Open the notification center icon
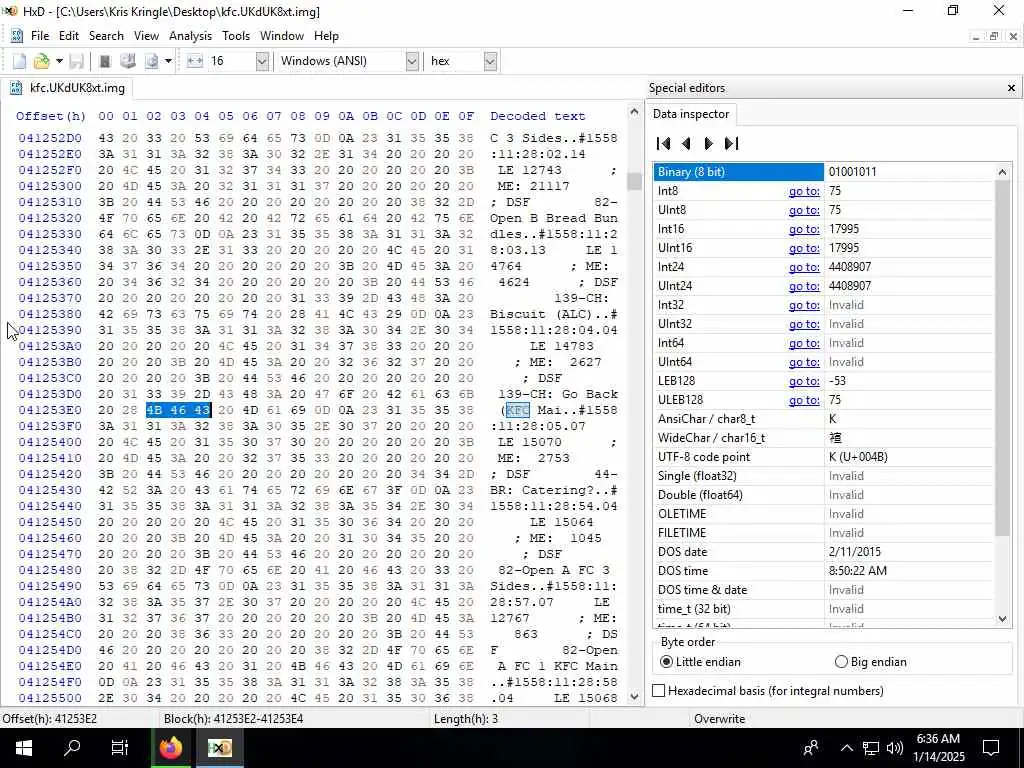 click(991, 748)
